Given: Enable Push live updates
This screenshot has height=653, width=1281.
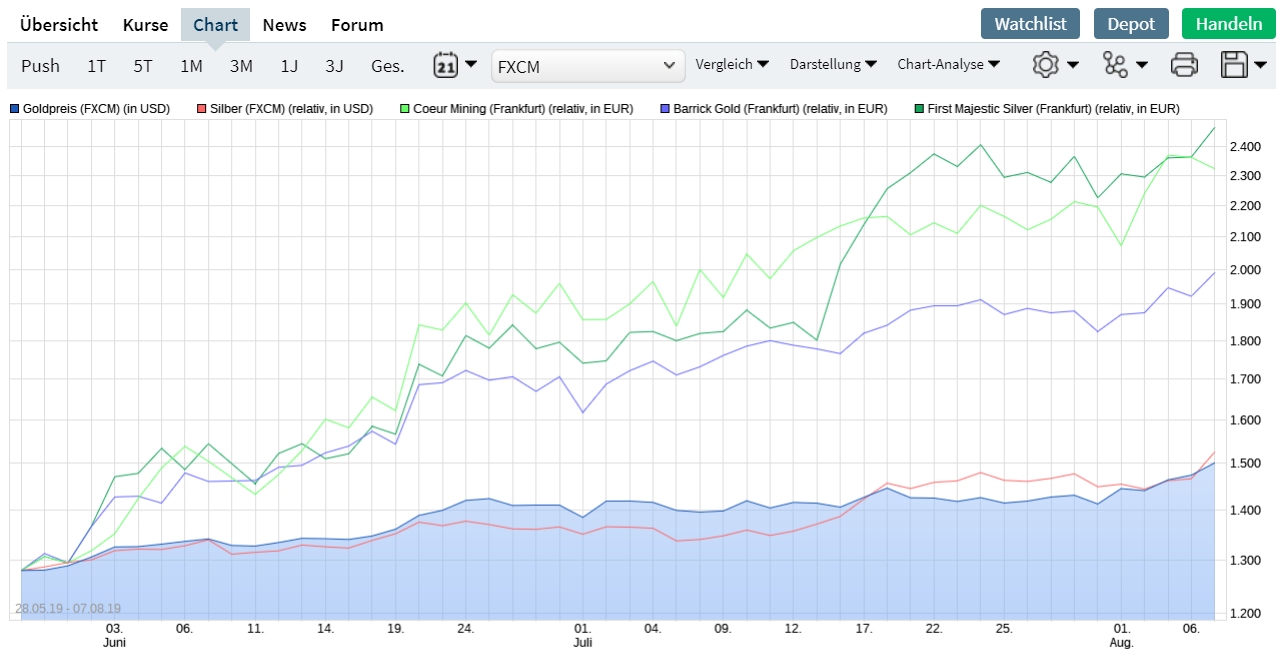Looking at the screenshot, I should pyautogui.click(x=40, y=66).
